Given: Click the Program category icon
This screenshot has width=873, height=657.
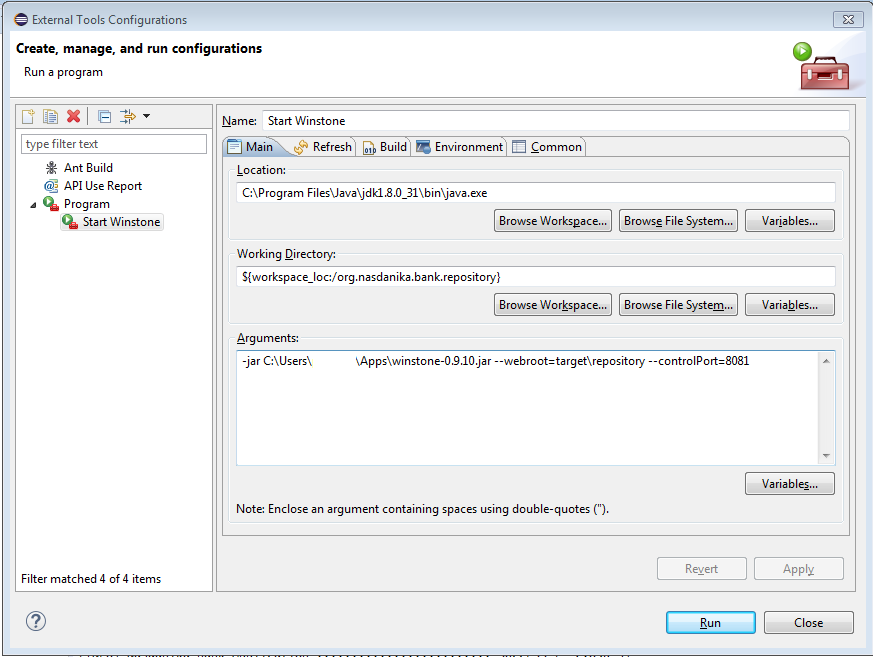Looking at the screenshot, I should point(51,204).
